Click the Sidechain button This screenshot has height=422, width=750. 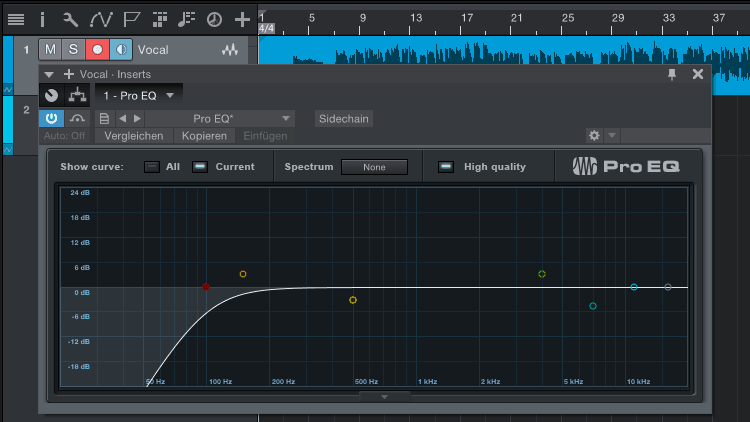pos(344,119)
